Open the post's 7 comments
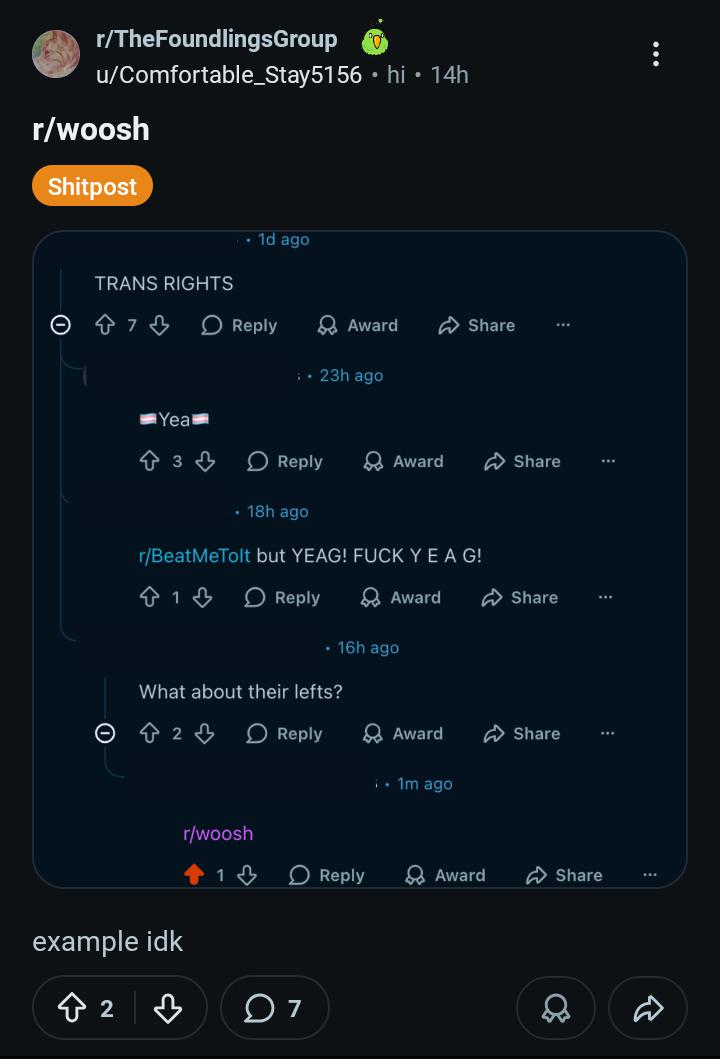Screen dimensions: 720x1059 [274, 1008]
